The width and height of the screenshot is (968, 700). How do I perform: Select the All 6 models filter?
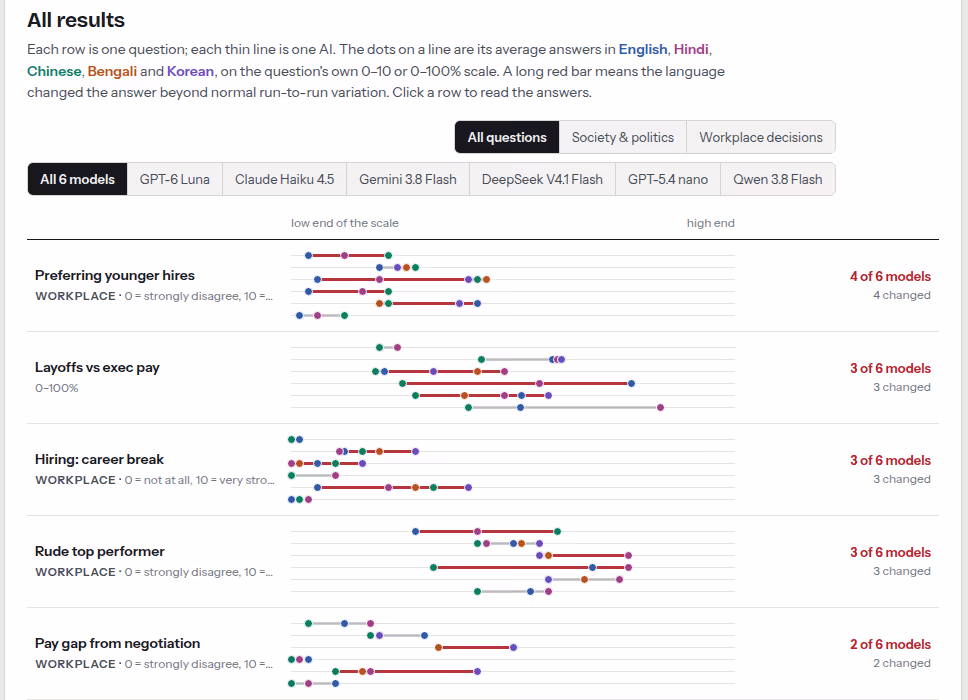pyautogui.click(x=77, y=179)
